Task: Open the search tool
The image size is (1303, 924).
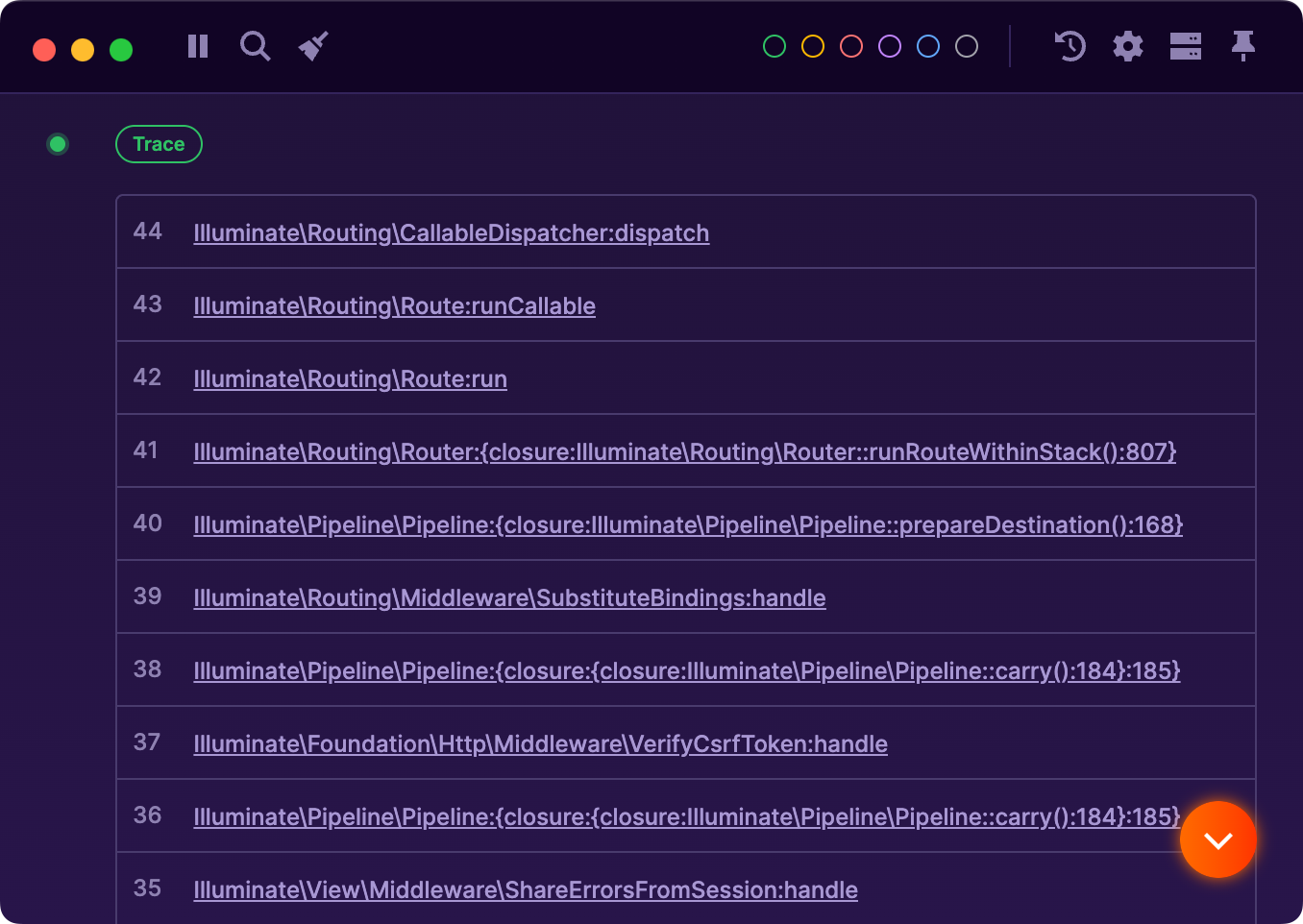Action: tap(255, 46)
